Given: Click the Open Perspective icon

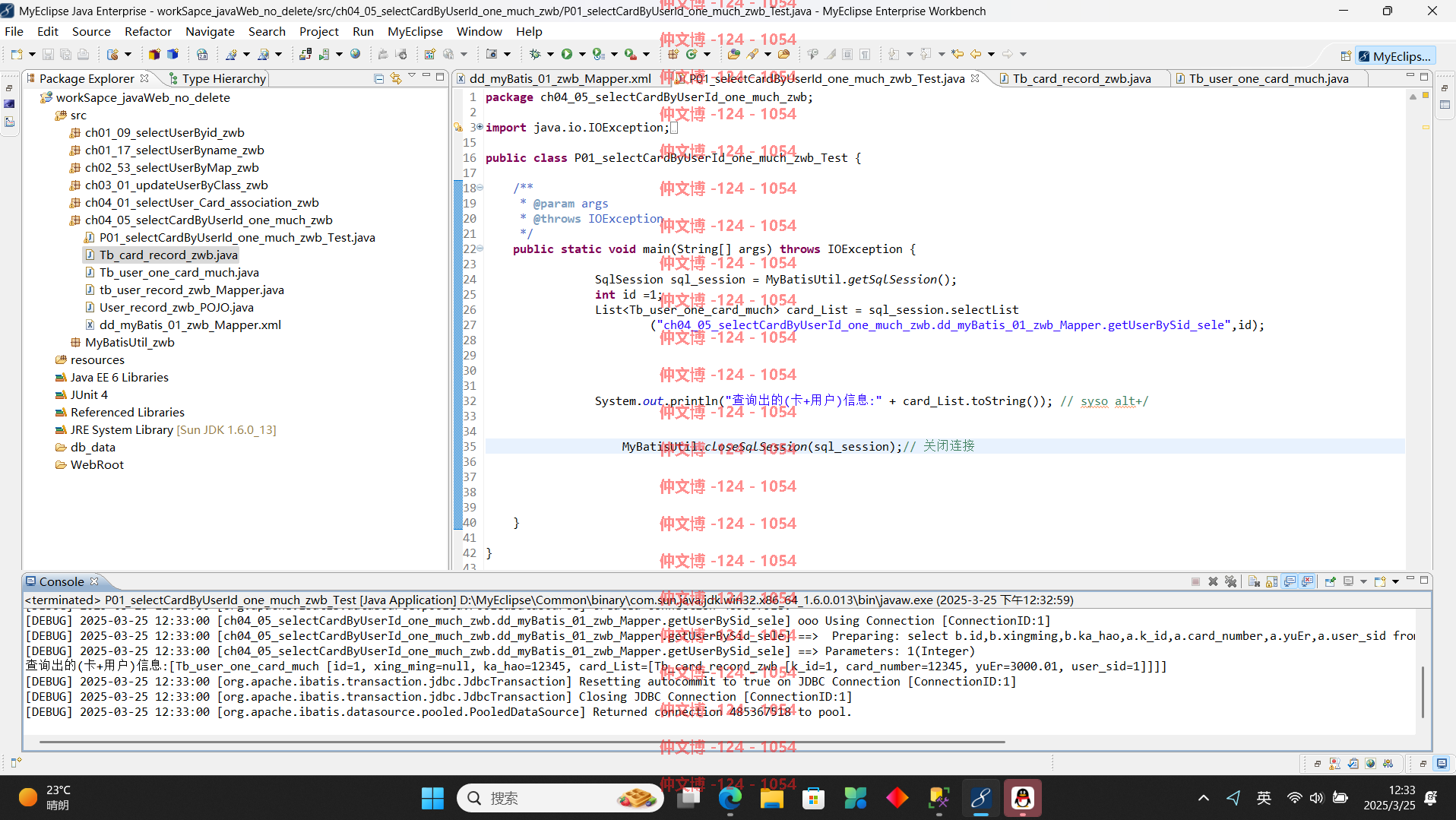Looking at the screenshot, I should pyautogui.click(x=1346, y=56).
